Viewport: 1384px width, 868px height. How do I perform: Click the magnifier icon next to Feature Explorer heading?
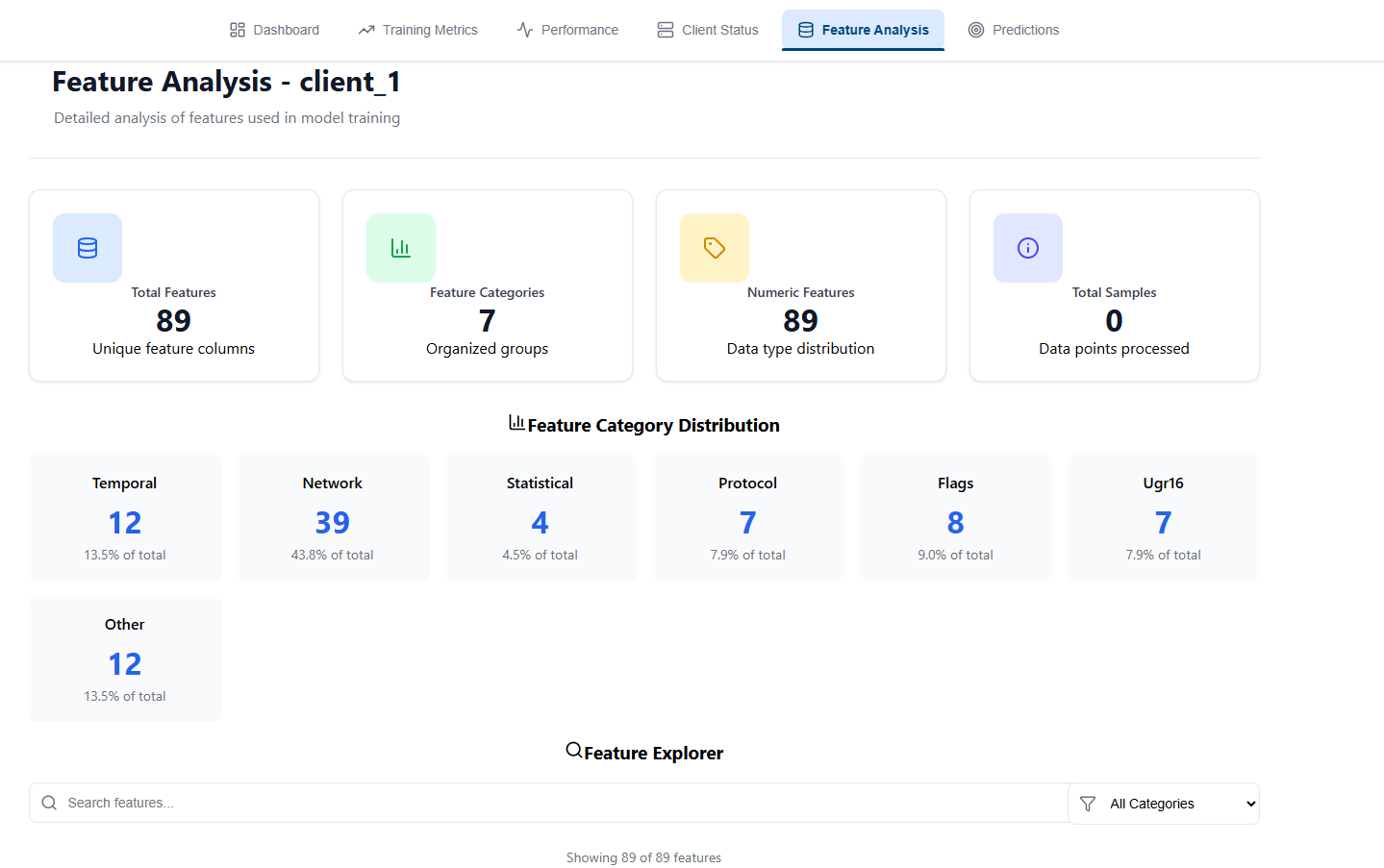[574, 750]
